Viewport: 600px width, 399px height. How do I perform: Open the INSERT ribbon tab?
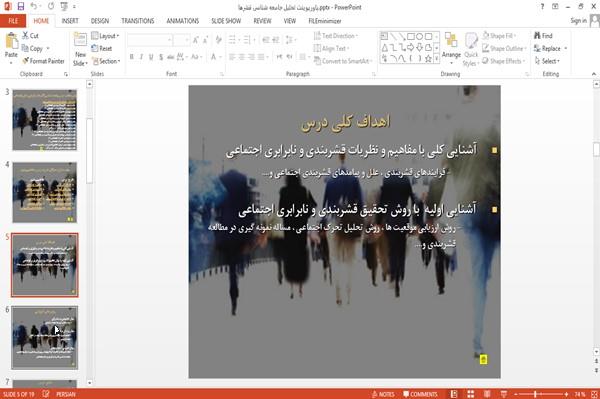point(70,21)
